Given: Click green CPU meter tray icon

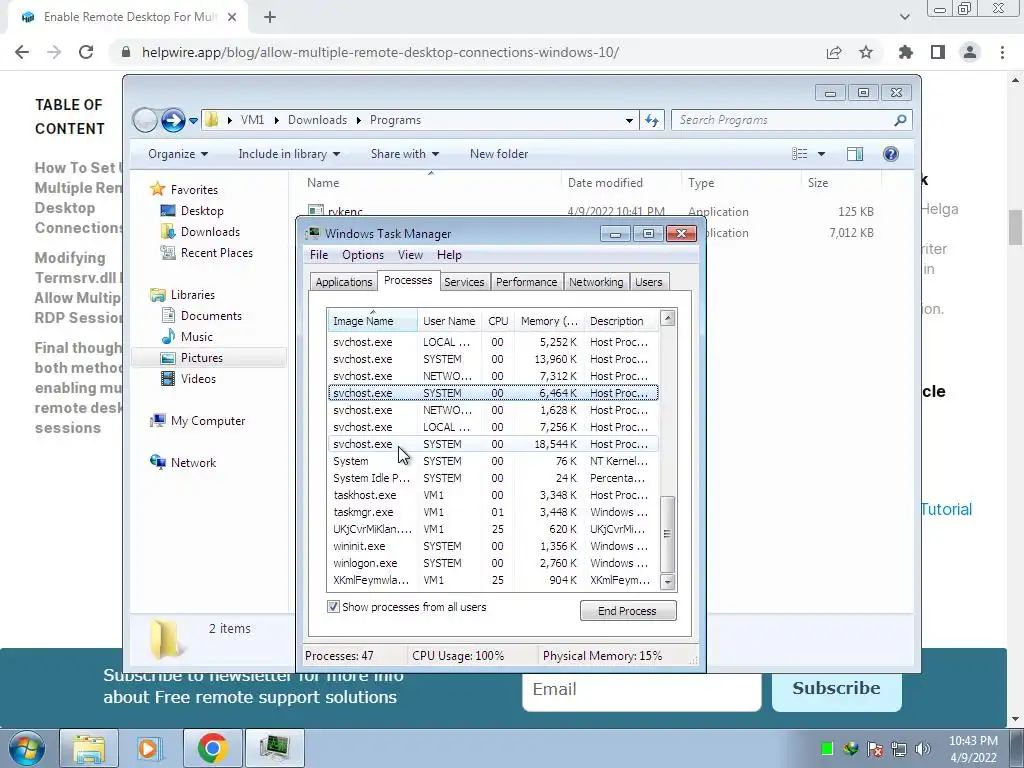Looking at the screenshot, I should pos(827,749).
